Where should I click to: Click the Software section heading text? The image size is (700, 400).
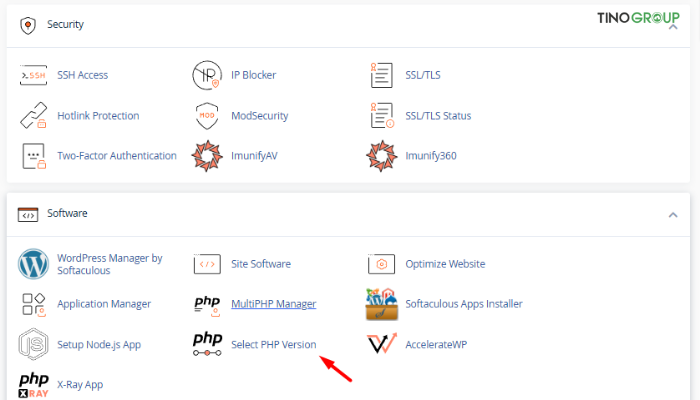tap(67, 213)
